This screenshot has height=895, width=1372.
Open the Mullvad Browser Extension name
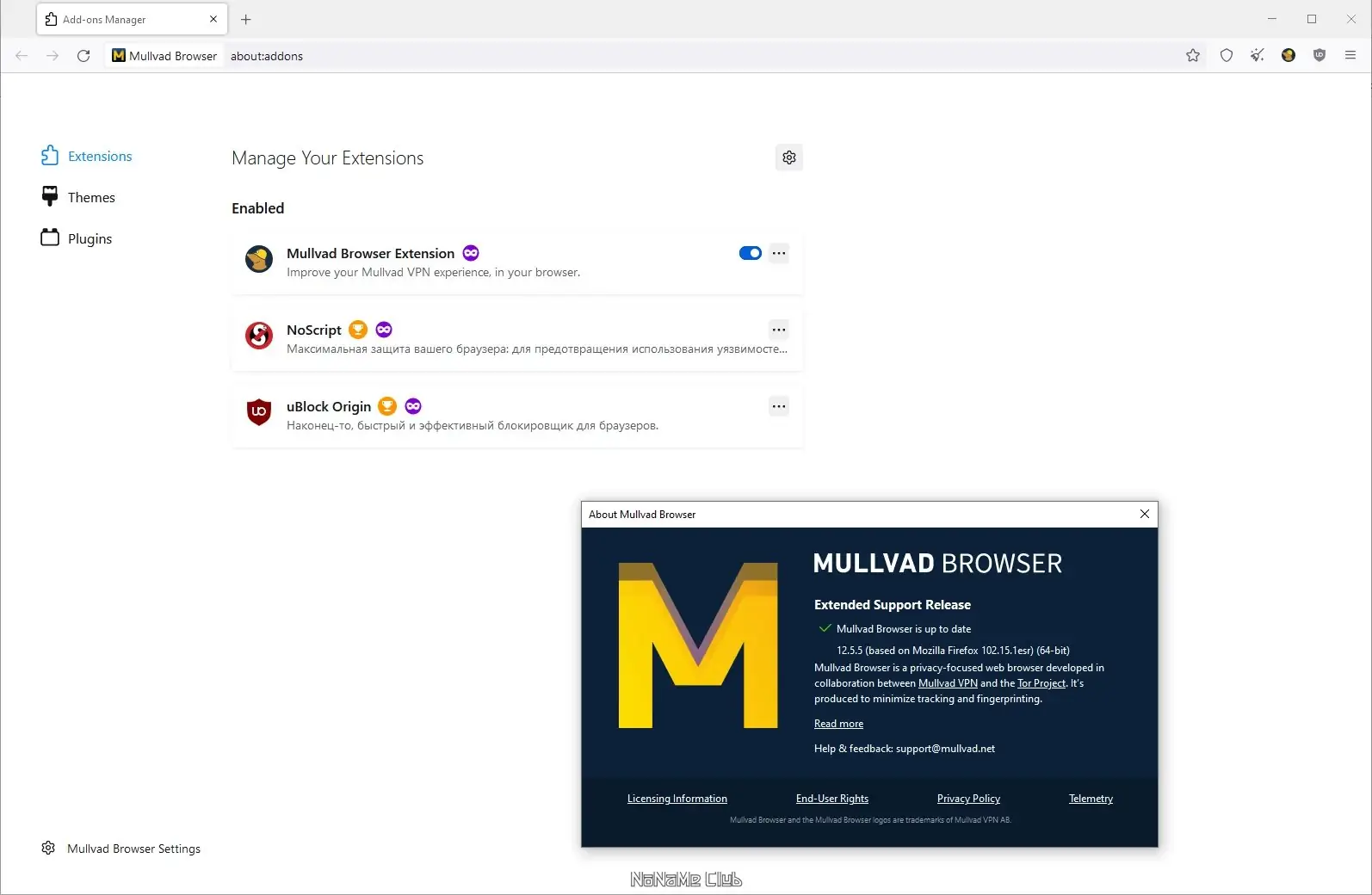pos(370,253)
